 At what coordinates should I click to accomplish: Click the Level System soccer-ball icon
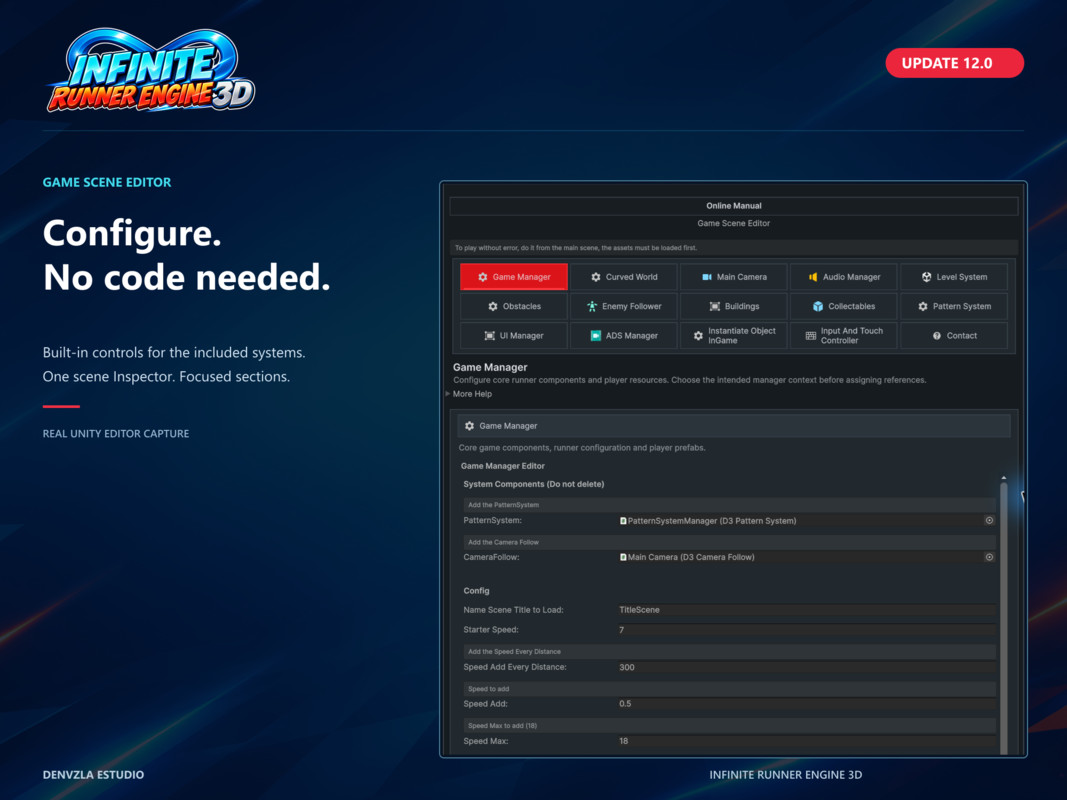[926, 277]
